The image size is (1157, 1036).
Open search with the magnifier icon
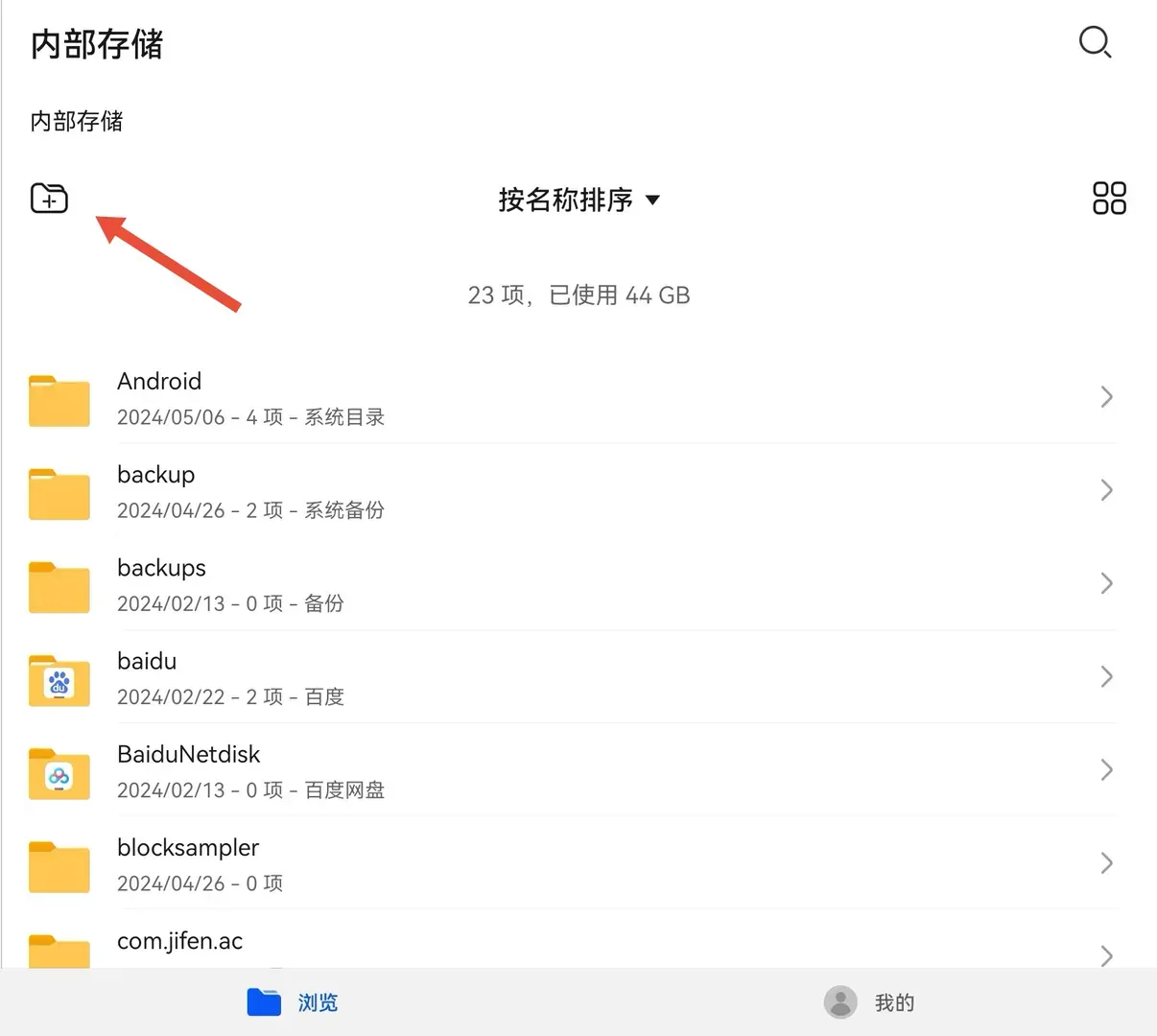(1095, 42)
